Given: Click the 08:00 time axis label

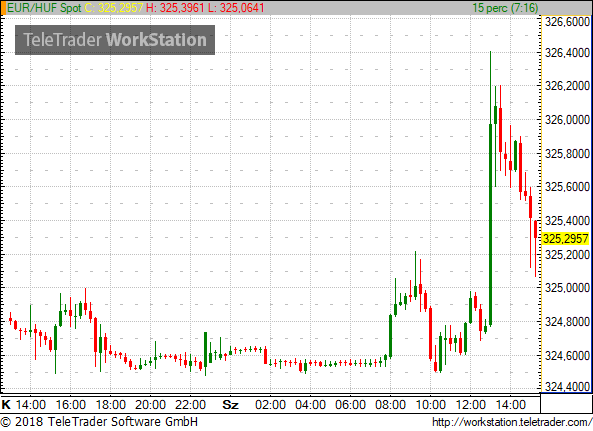Looking at the screenshot, I should point(390,405).
